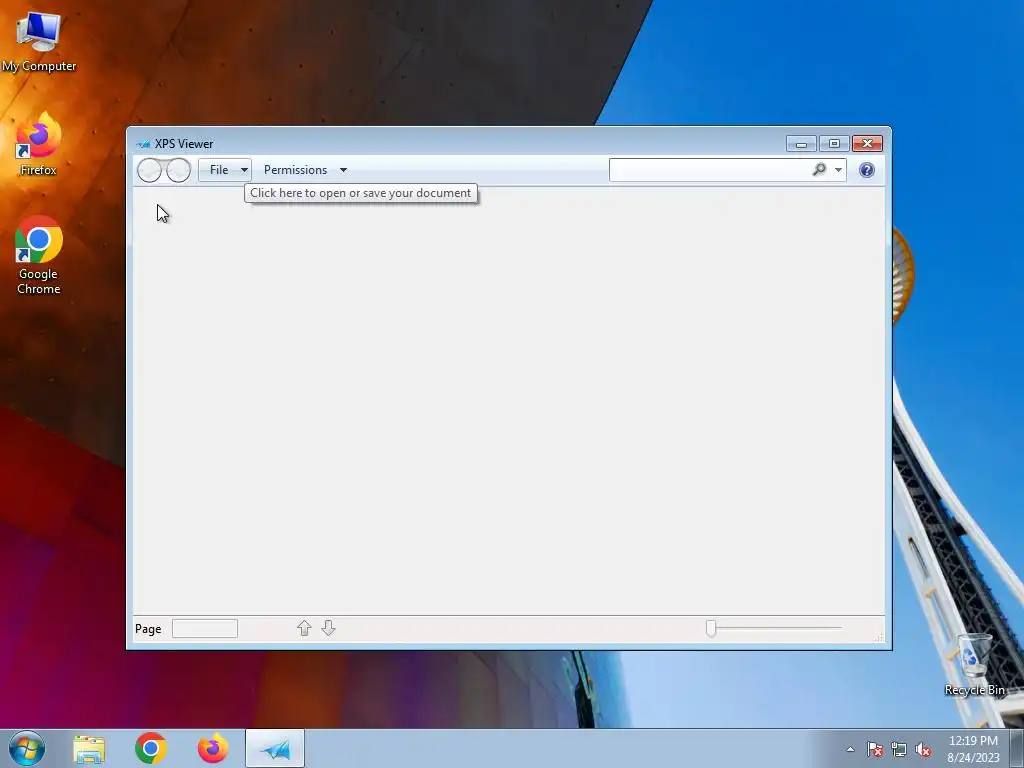Screen dimensions: 1024x768
Task: Expand the File dropdown arrow
Action: (x=244, y=170)
